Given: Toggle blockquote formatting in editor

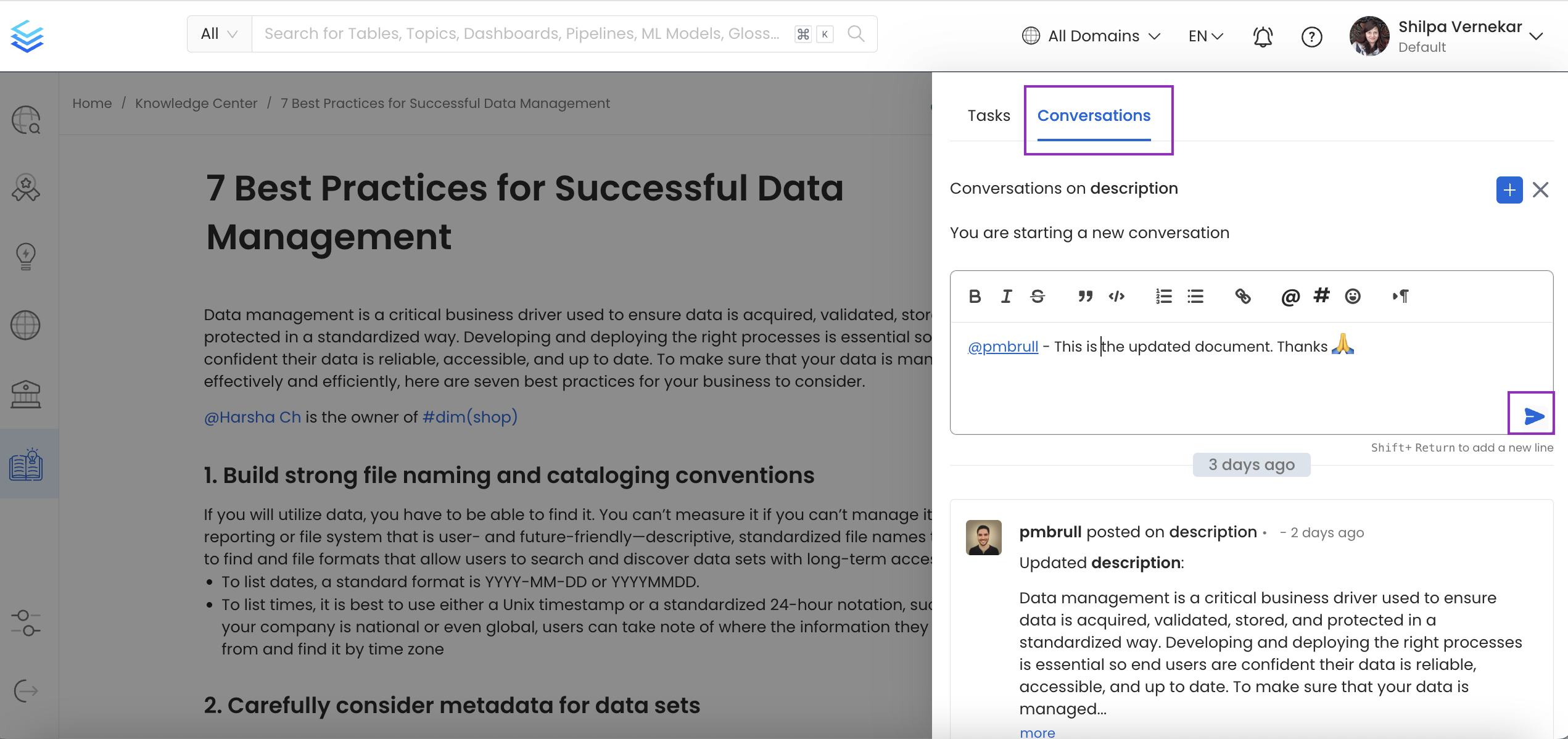Looking at the screenshot, I should pos(1085,297).
